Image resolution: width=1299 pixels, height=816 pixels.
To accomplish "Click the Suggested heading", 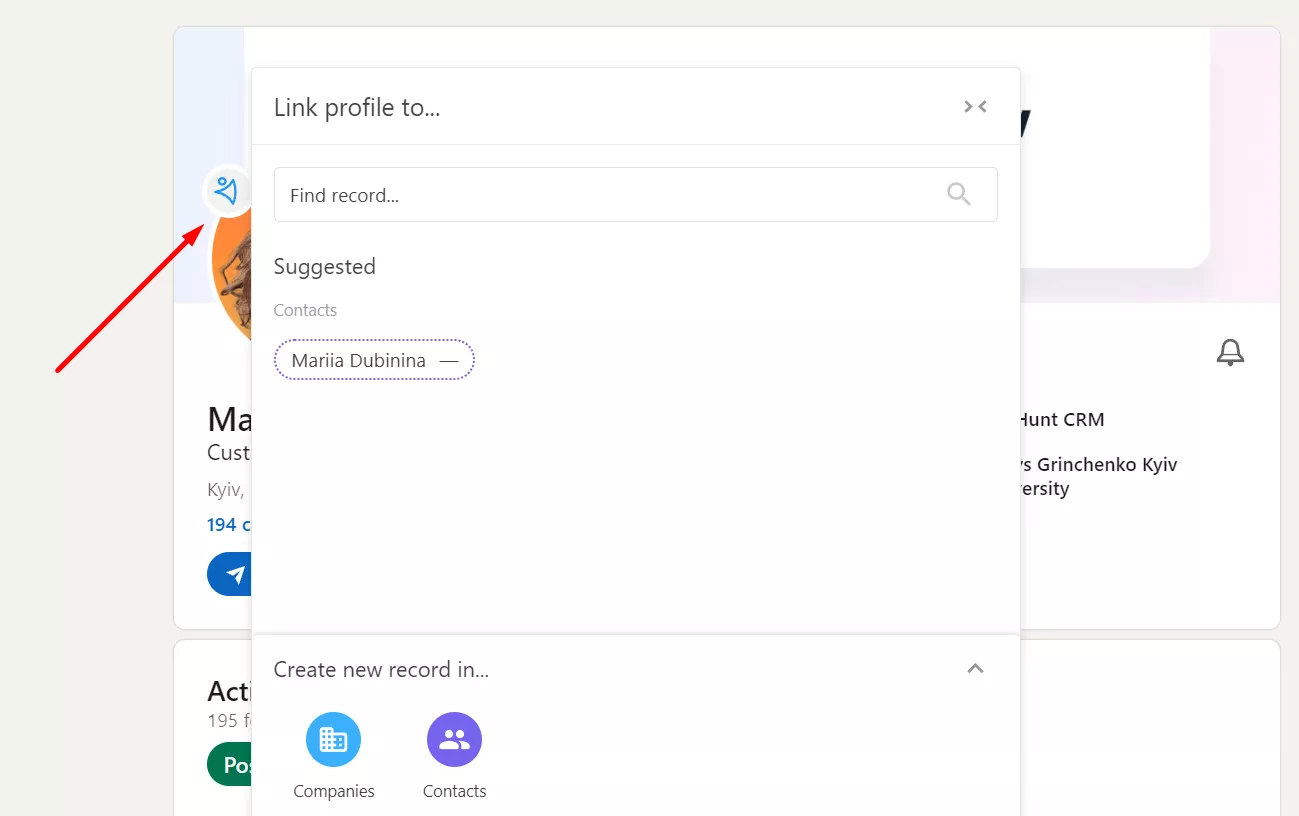I will coord(325,267).
